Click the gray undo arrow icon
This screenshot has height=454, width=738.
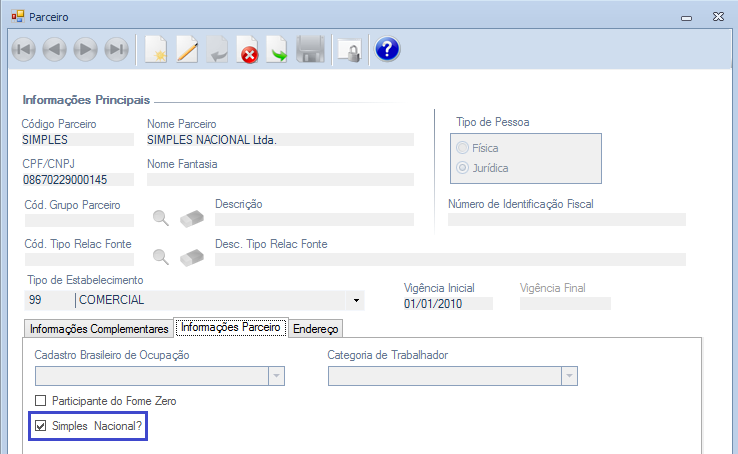pyautogui.click(x=217, y=49)
